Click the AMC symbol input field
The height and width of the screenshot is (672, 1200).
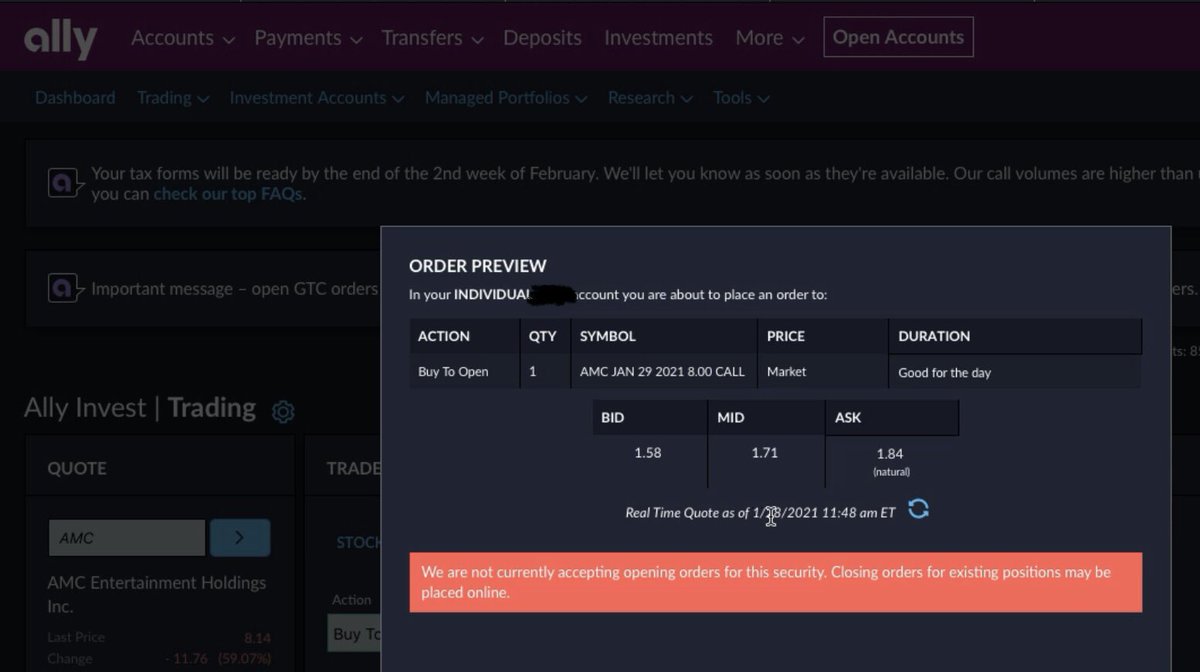tap(127, 537)
